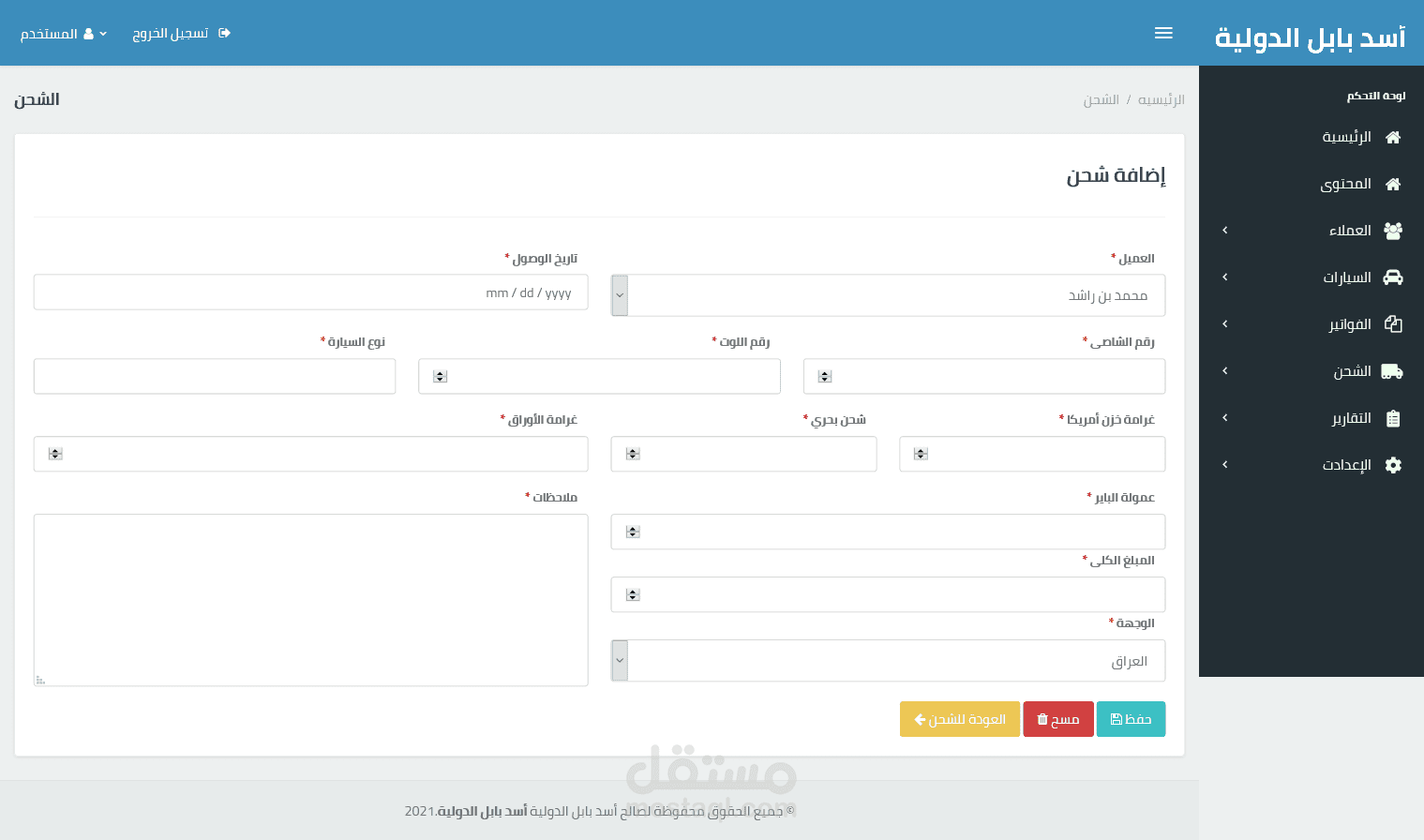The width and height of the screenshot is (1424, 840).
Task: Expand the السيارات sidebar chevron
Action: pos(1224,277)
